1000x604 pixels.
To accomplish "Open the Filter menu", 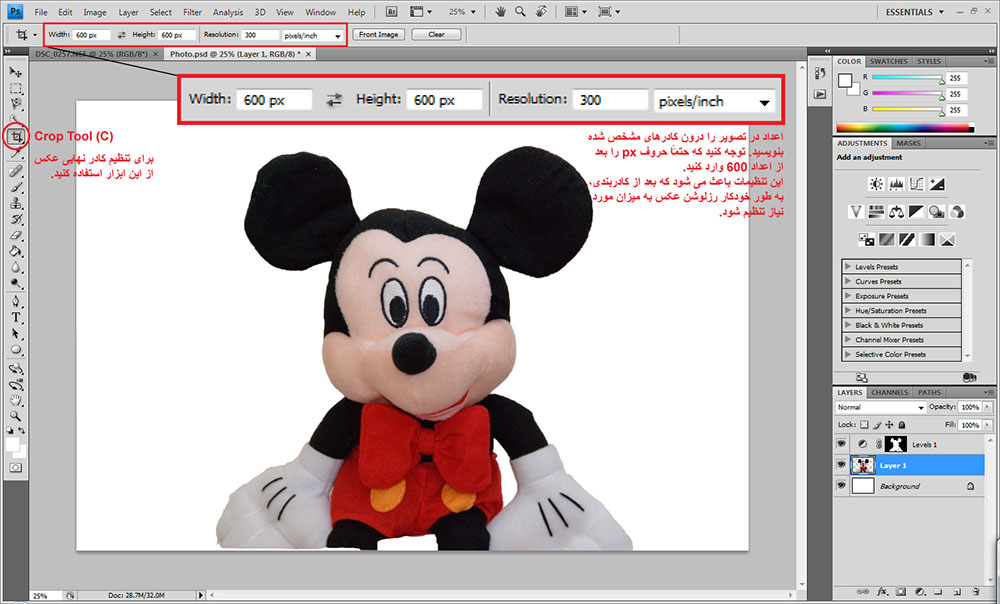I will (192, 12).
